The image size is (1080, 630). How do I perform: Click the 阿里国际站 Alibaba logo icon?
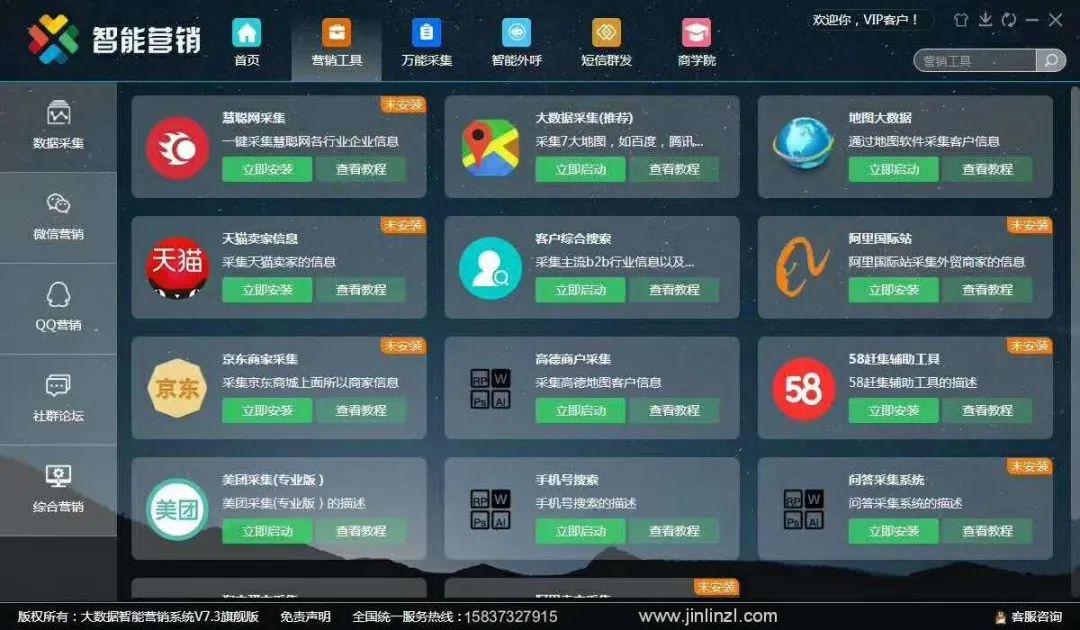tap(803, 267)
